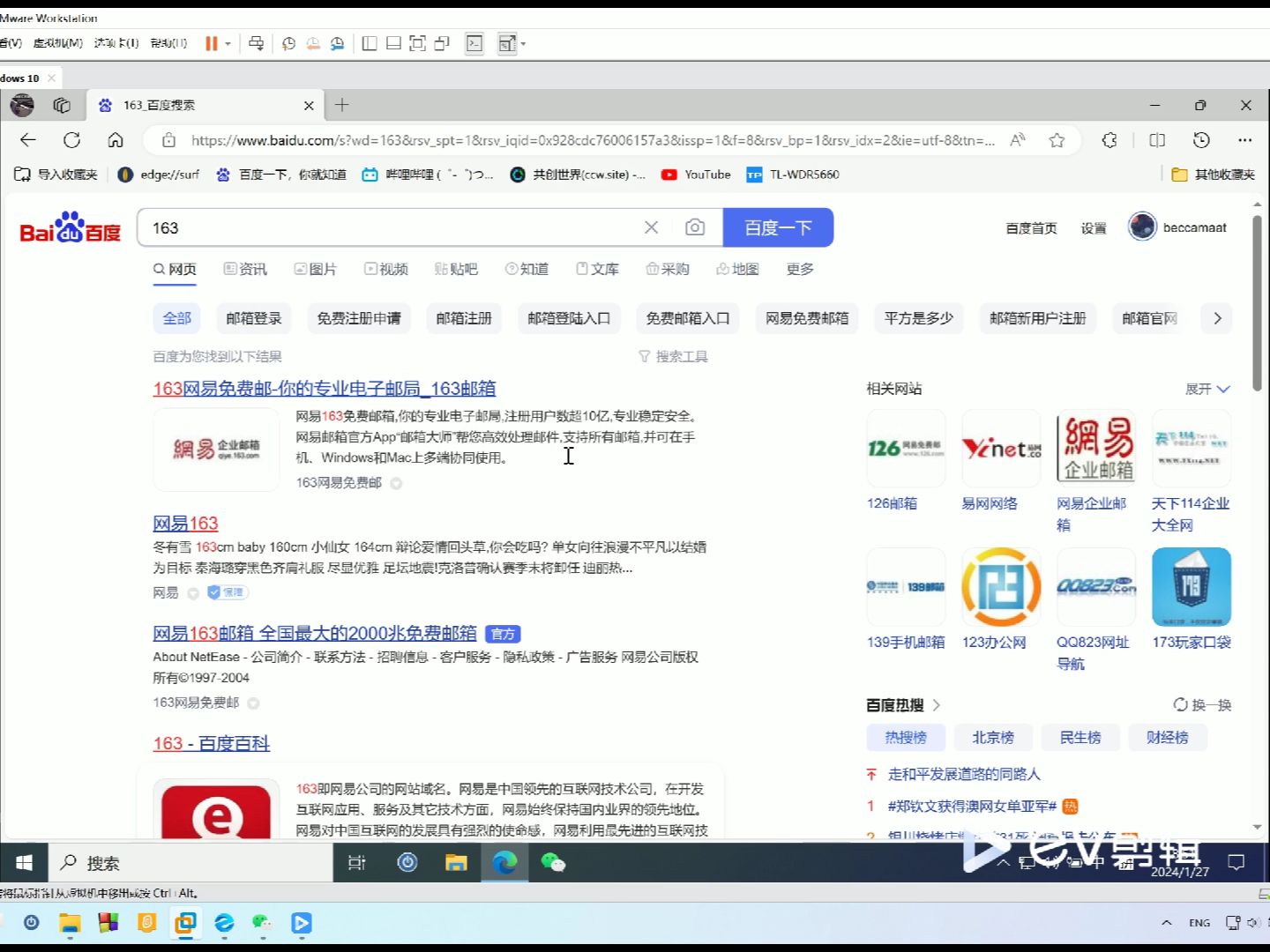Open the VMware console view icon
The image size is (1270, 952).
pos(474,43)
